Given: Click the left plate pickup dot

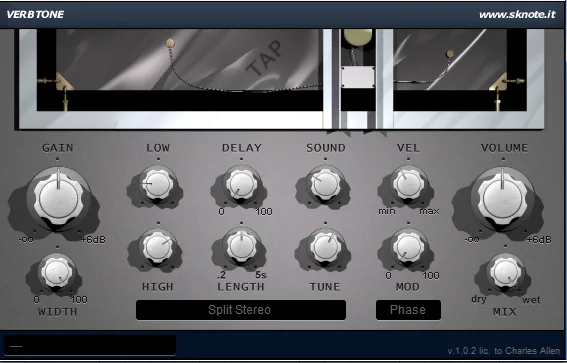Looking at the screenshot, I should click(x=170, y=44).
